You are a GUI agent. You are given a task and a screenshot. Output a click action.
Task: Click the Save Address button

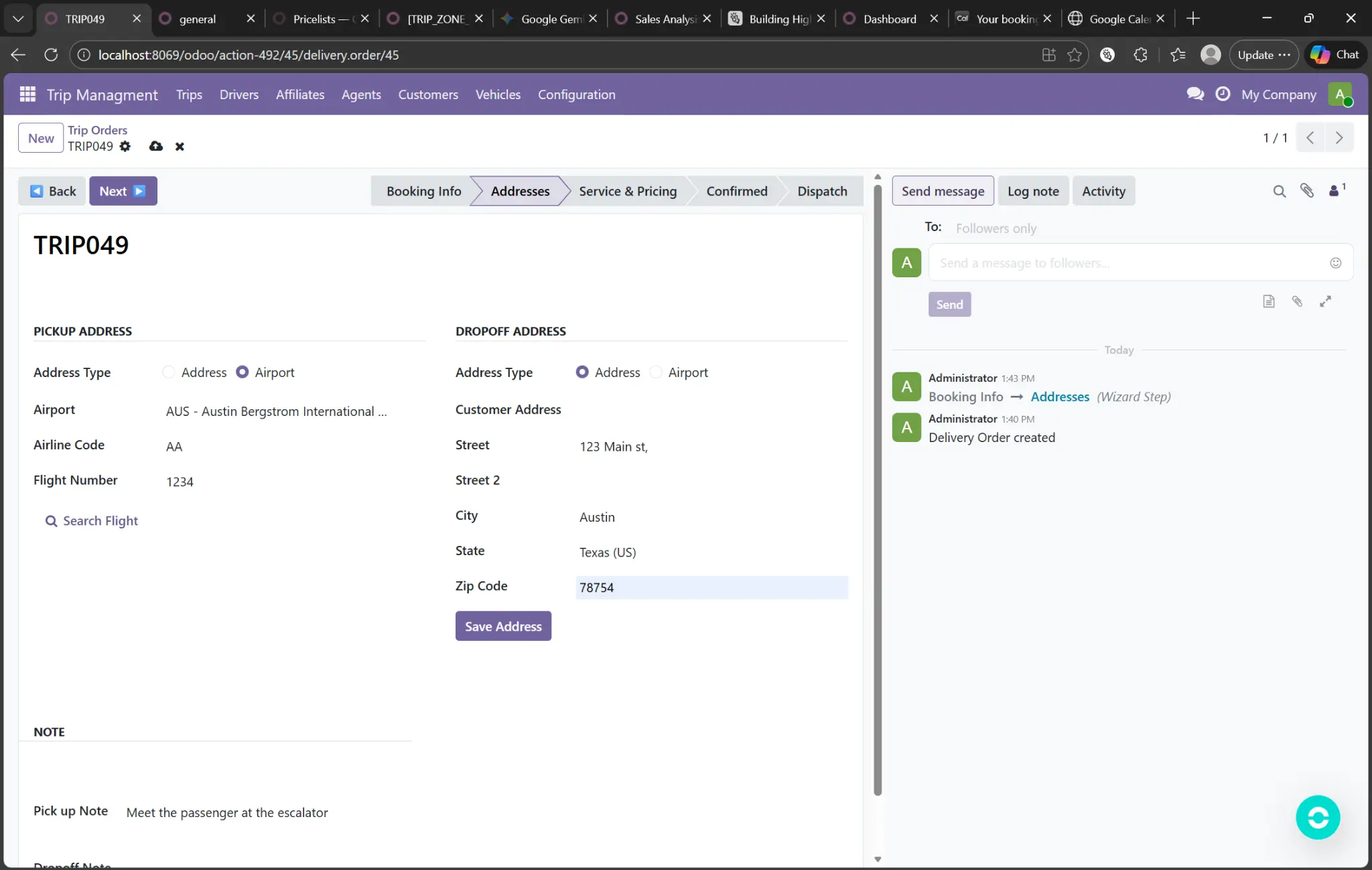click(x=503, y=626)
